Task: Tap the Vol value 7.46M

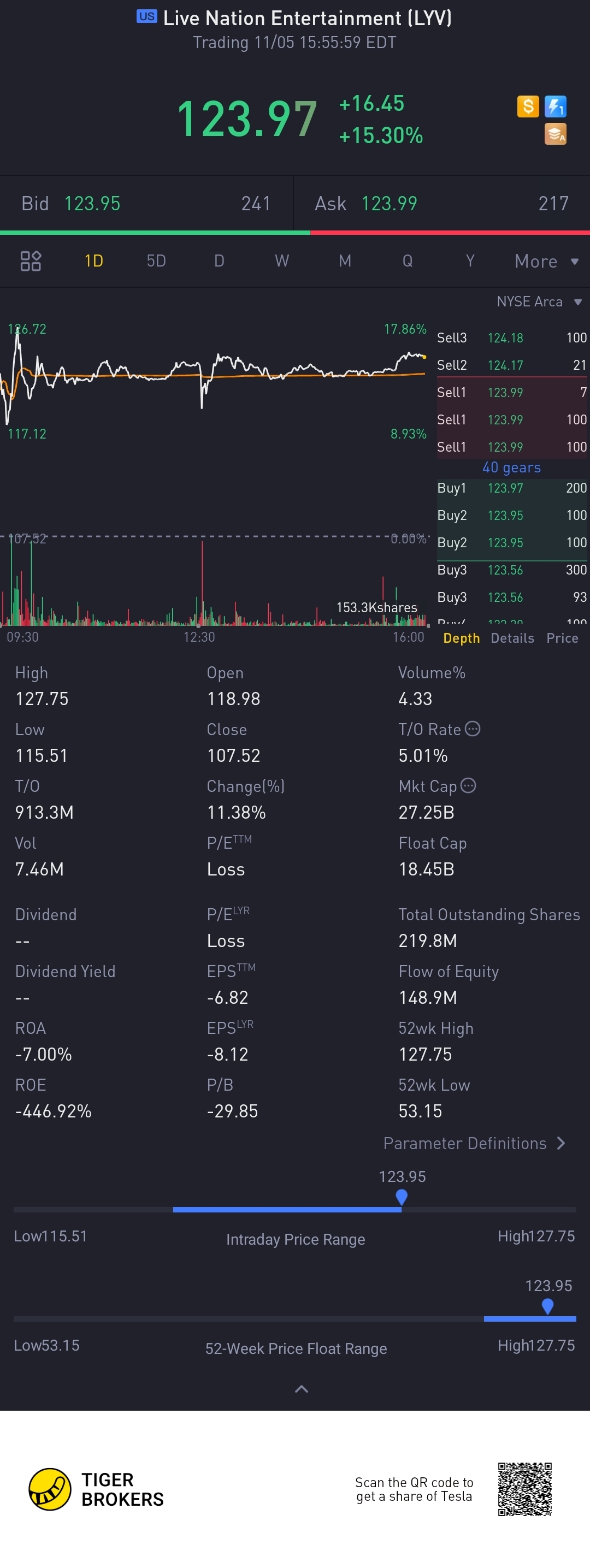Action: pyautogui.click(x=39, y=868)
